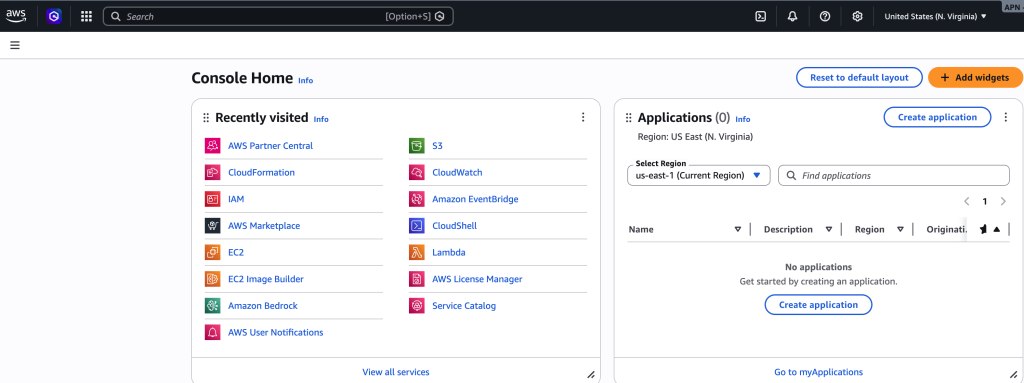
Task: Click page number 1 in pagination
Action: tap(985, 201)
